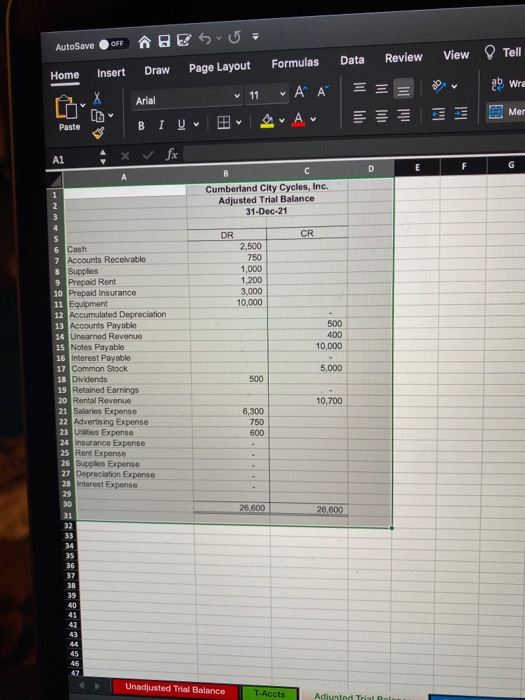Open the View ribbon tab
The image size is (525, 700).
click(456, 55)
